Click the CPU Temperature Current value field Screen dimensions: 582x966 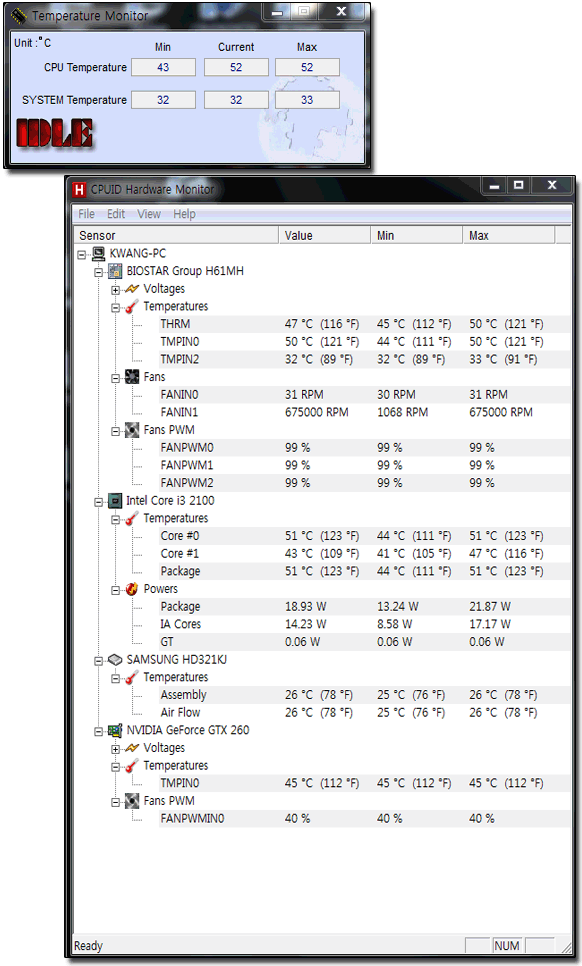click(x=236, y=67)
